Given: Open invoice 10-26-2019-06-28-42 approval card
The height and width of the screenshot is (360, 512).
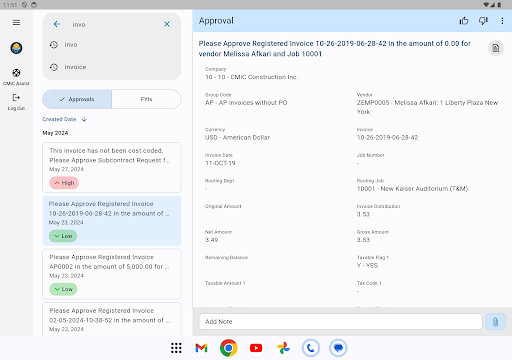Looking at the screenshot, I should (x=112, y=221).
